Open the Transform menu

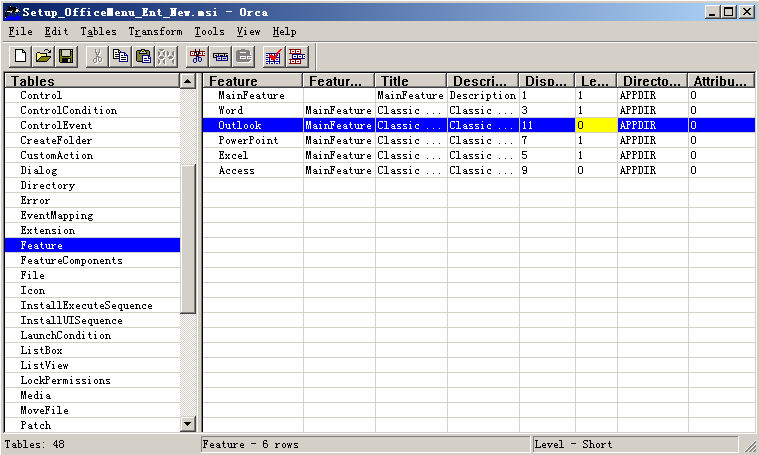coord(155,31)
